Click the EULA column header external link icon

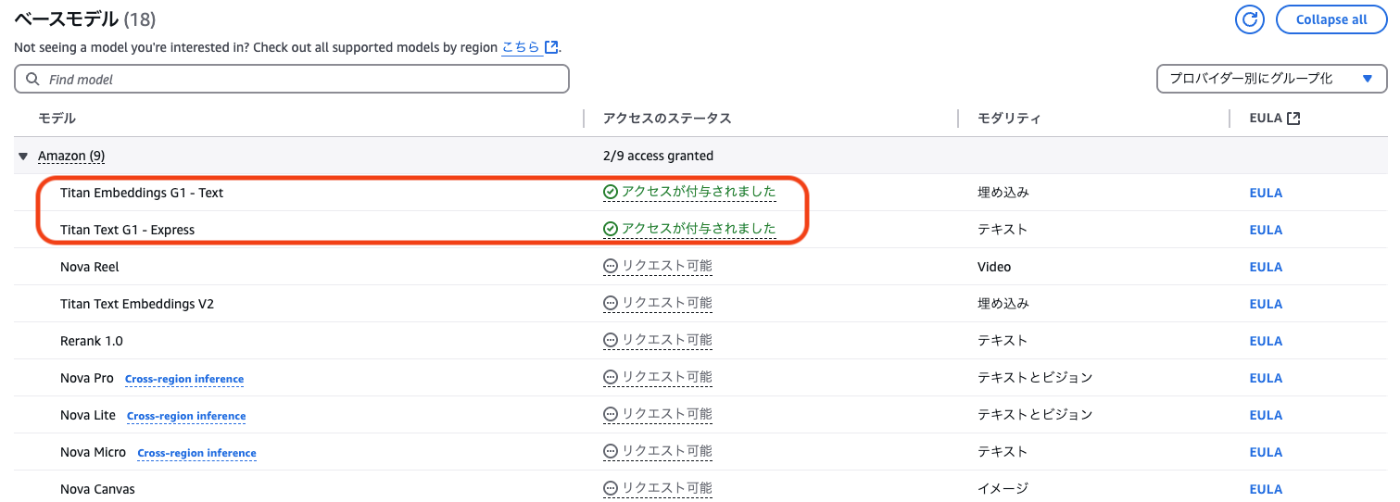[x=1294, y=118]
